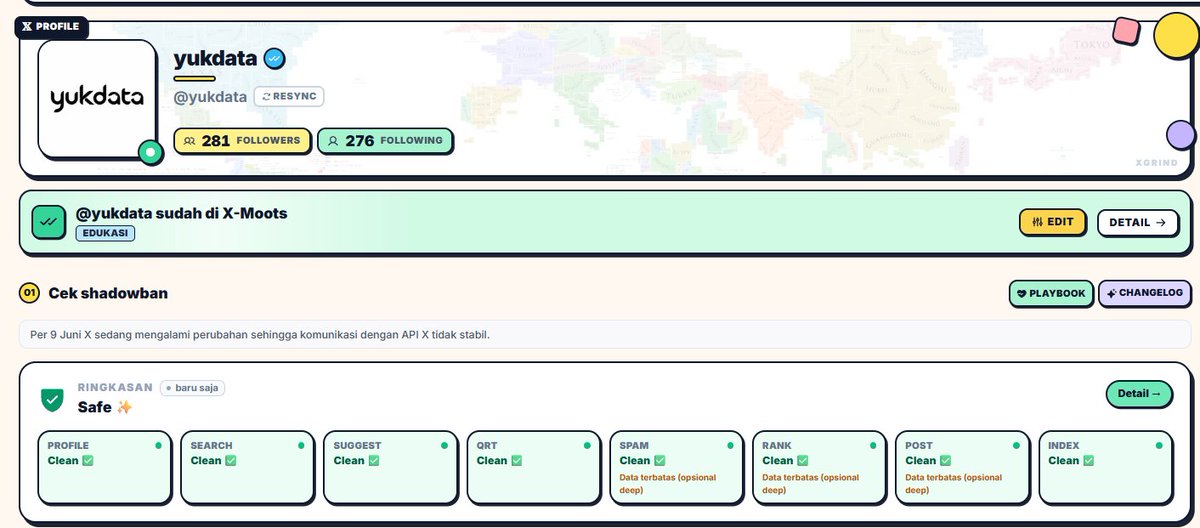
Task: Open Ringkasan Detail button
Action: click(x=1140, y=393)
